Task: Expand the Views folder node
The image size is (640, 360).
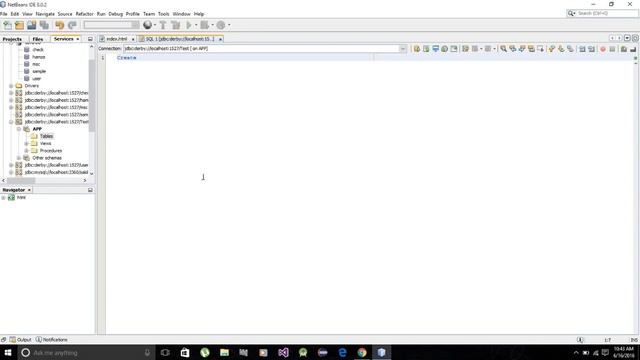Action: pos(27,144)
